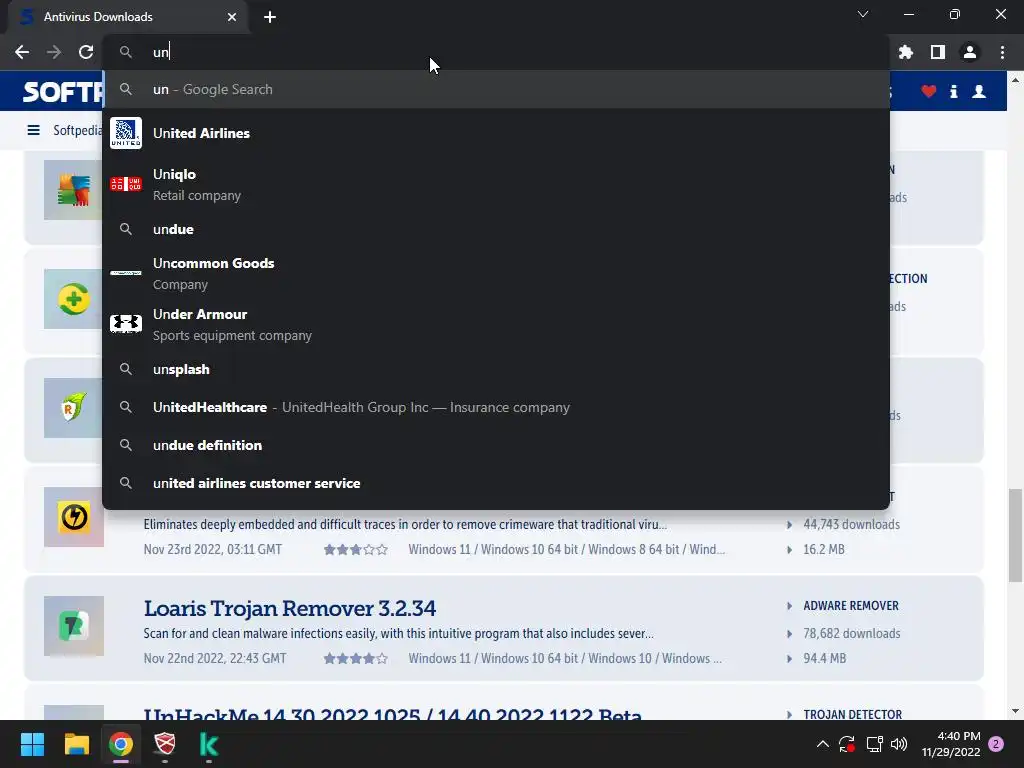The image size is (1024, 768).
Task: Open the Chrome profile avatar icon
Action: click(969, 52)
